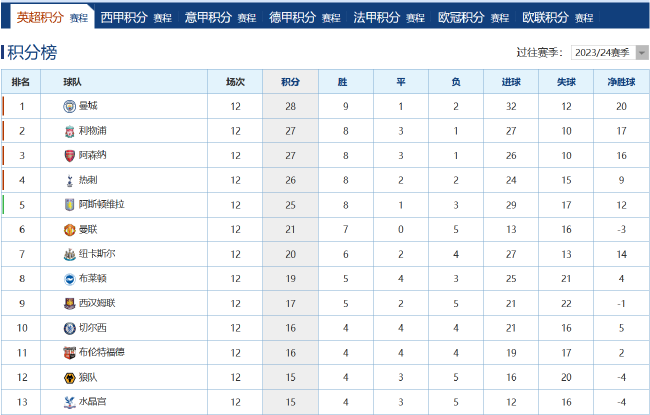
Task: Open the 布莱顿 team link
Action: pos(92,278)
